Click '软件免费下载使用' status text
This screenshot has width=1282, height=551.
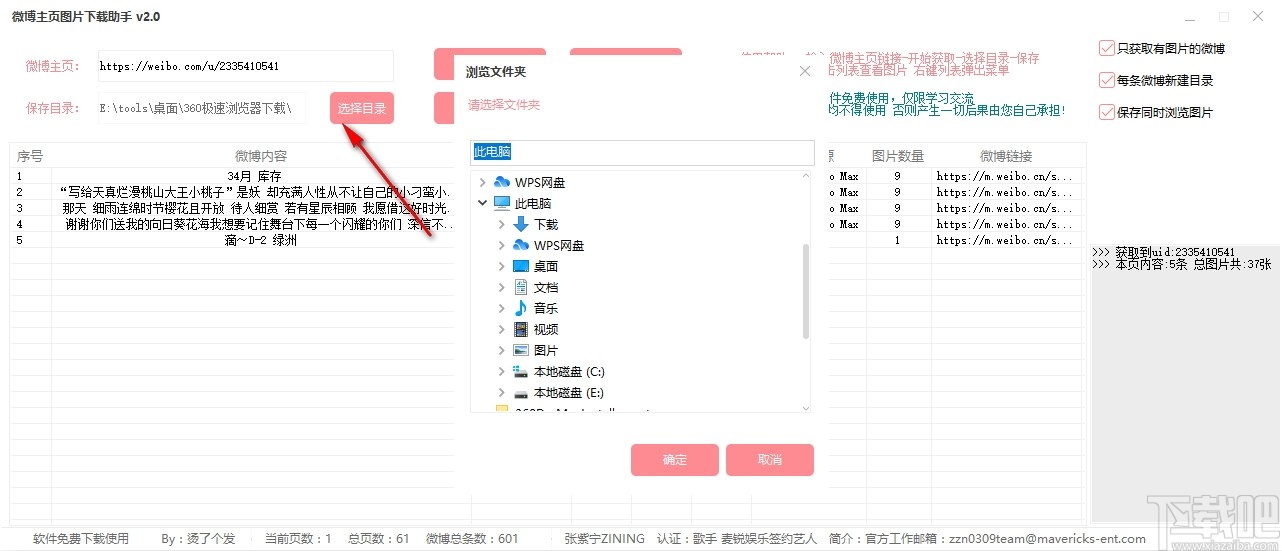[x=81, y=539]
